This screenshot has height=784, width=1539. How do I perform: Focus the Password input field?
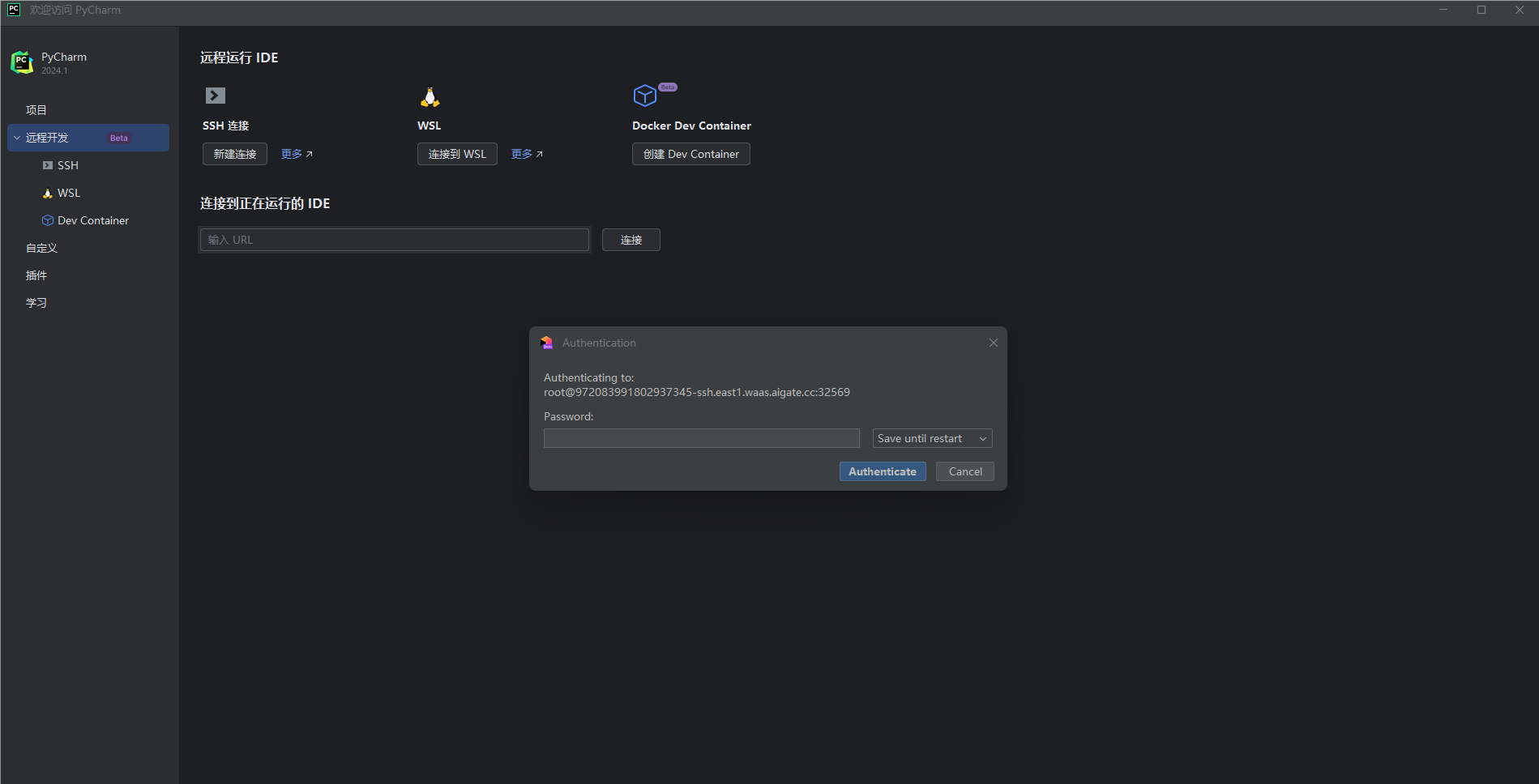pos(701,438)
